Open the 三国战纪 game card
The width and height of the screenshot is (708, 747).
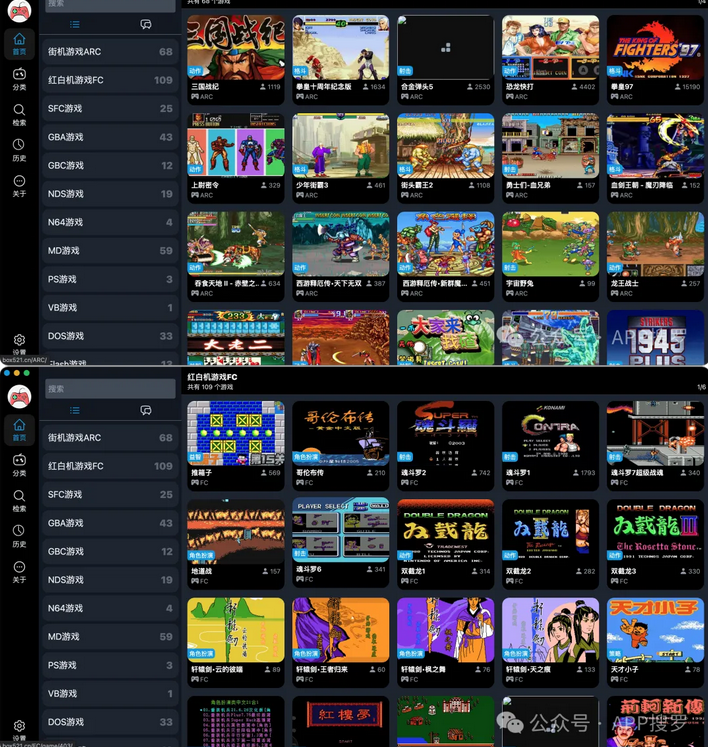click(236, 60)
